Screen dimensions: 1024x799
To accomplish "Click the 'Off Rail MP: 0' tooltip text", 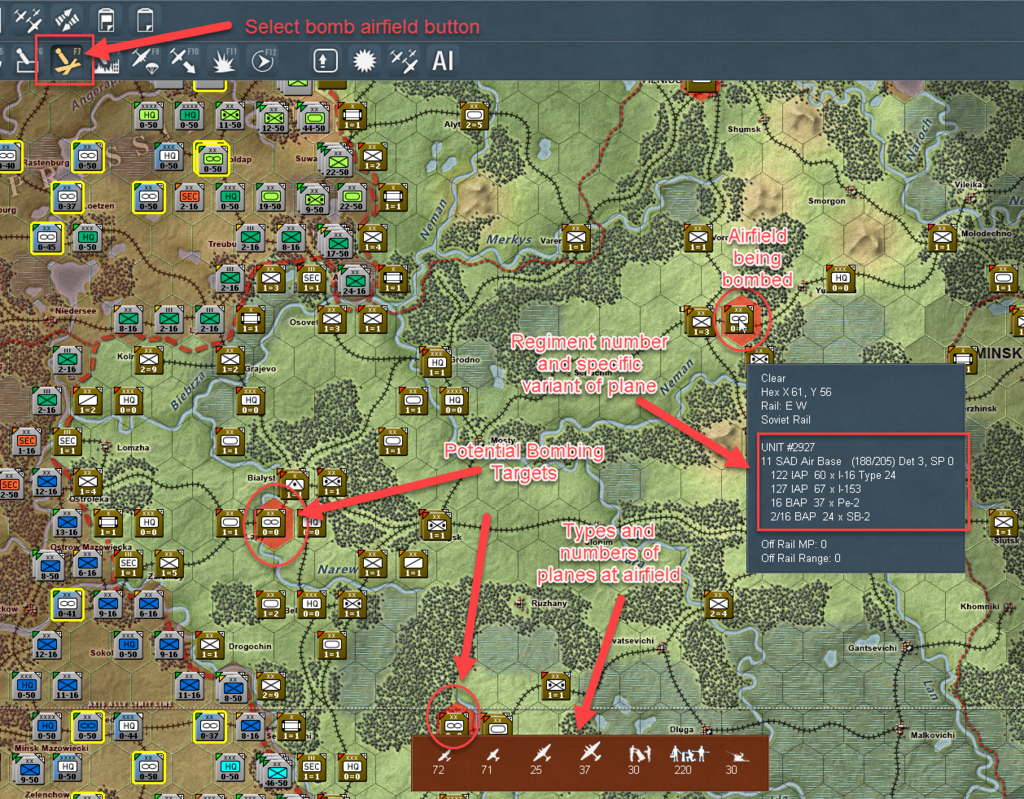I will pos(793,544).
